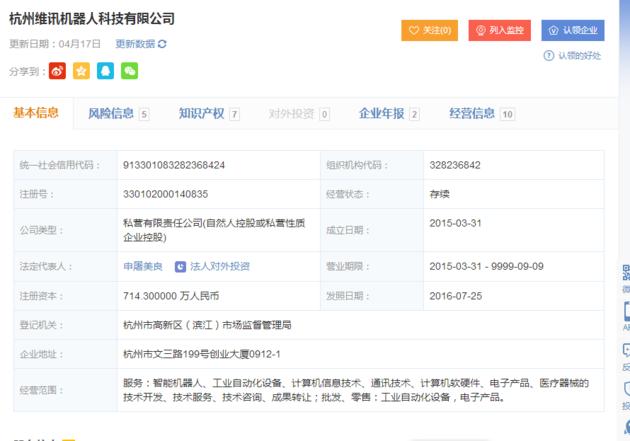Click the question mark icon near 认领的好处
The image size is (630, 441).
(x=548, y=56)
